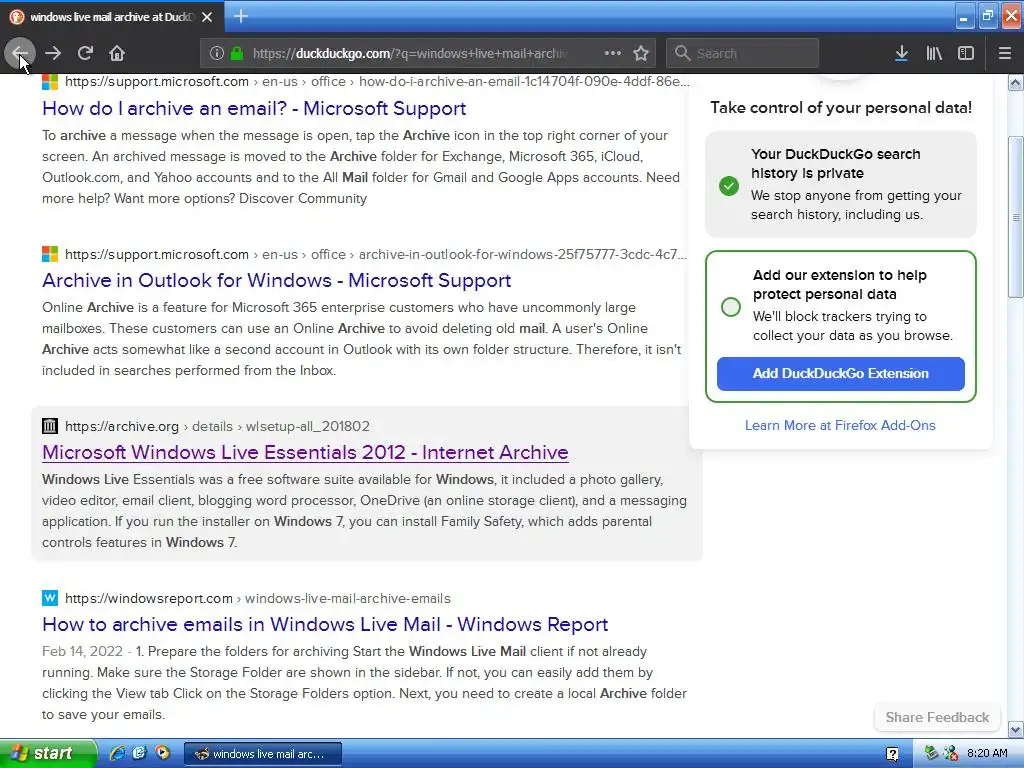The image size is (1024, 768).
Task: Reload the current page
Action: click(x=85, y=53)
